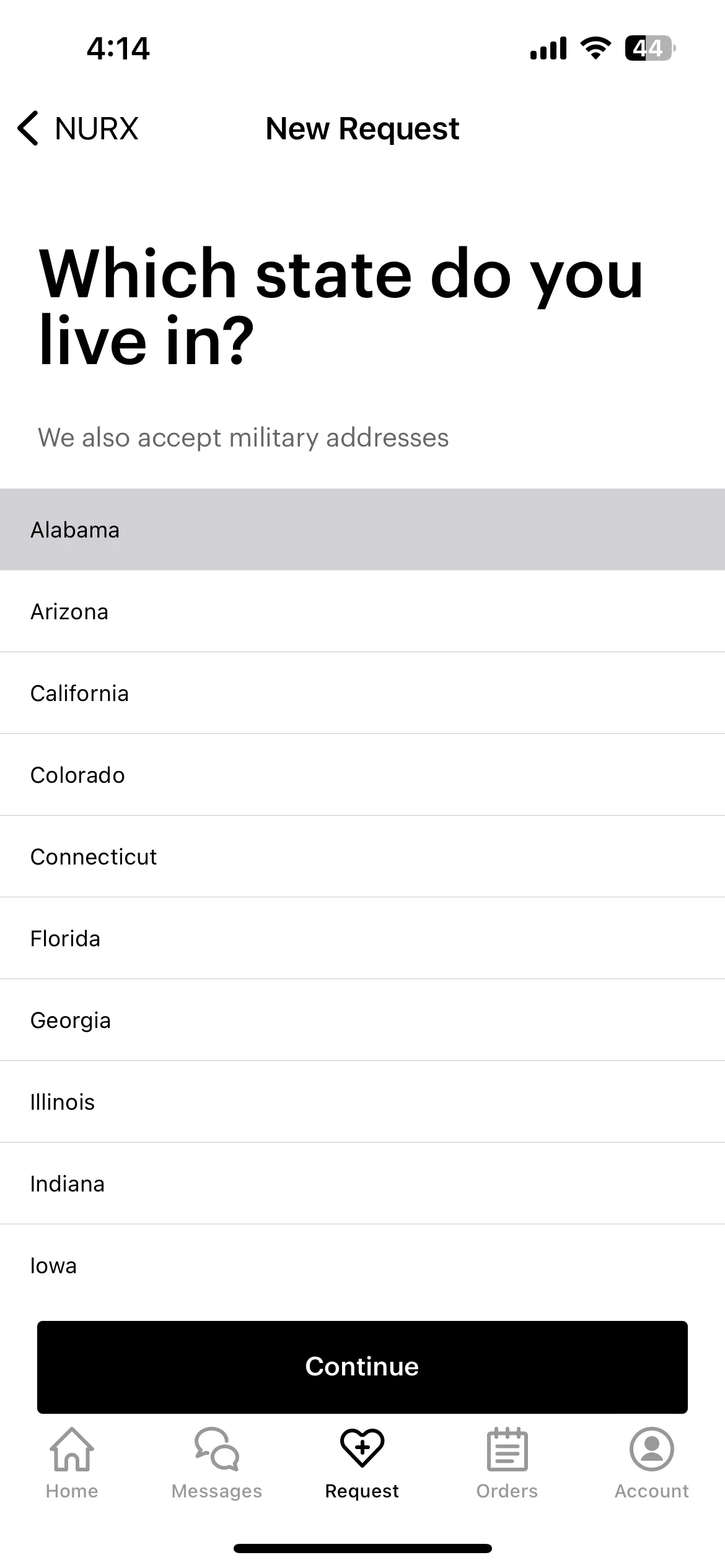725x1568 pixels.
Task: Choose Indiana from the states
Action: click(362, 1183)
